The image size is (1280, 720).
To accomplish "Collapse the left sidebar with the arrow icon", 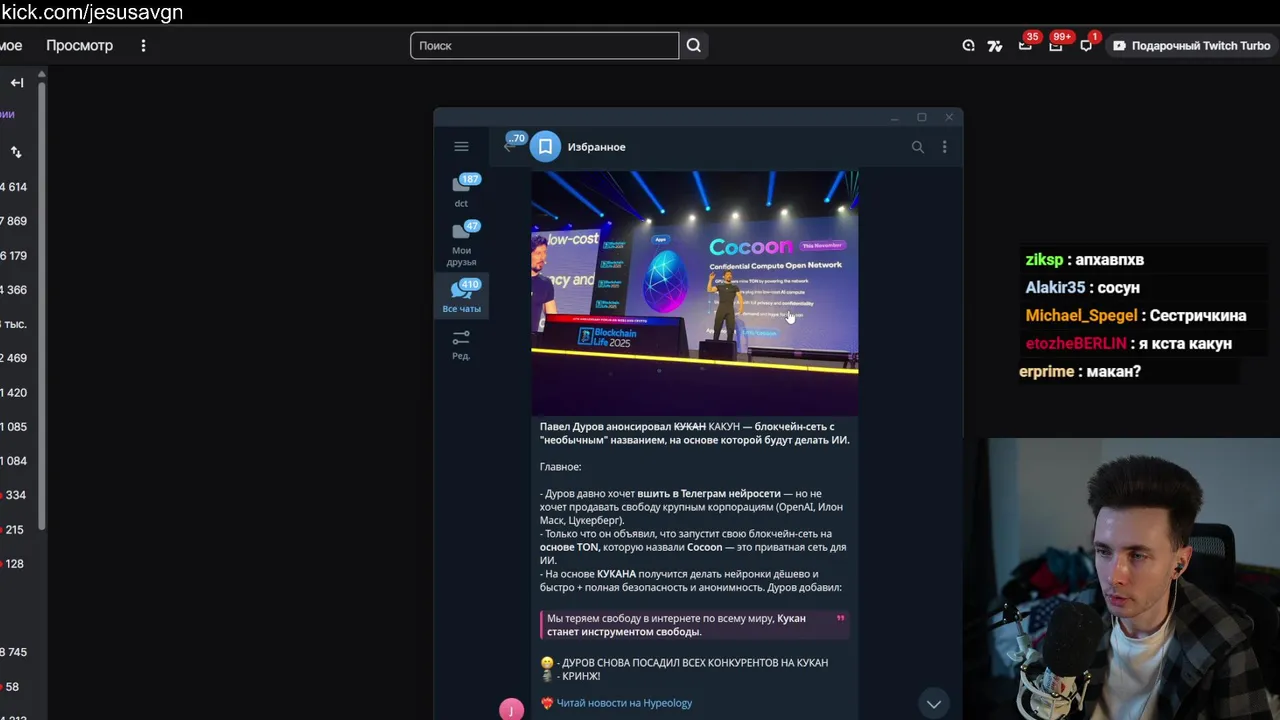I will coord(17,83).
